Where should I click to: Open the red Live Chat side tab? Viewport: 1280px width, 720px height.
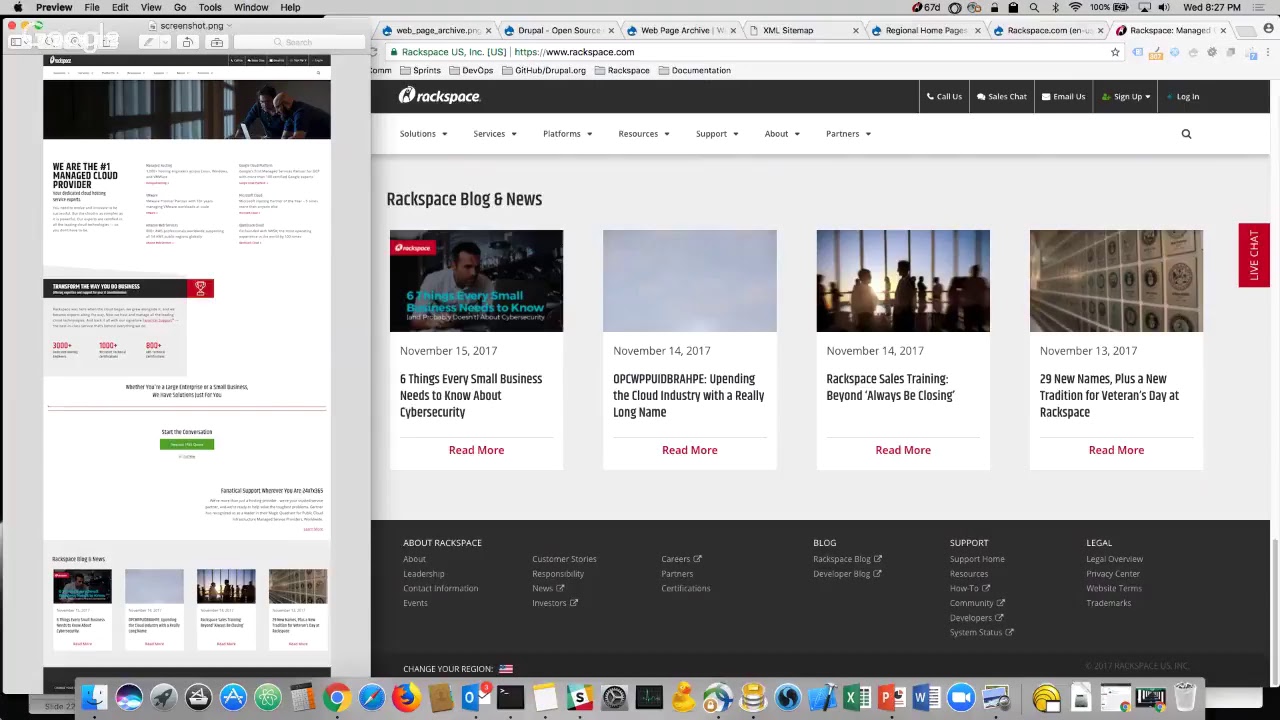coord(1254,255)
